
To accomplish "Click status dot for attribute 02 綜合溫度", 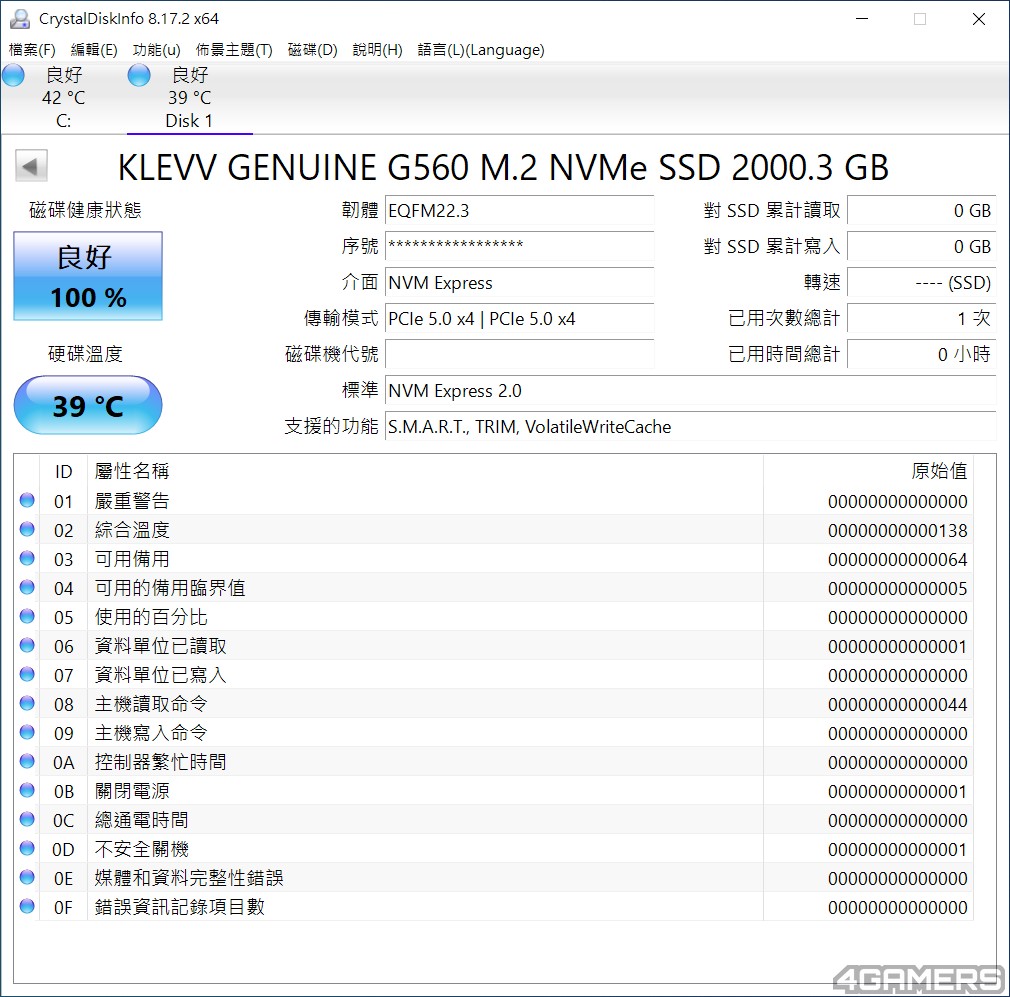I will pyautogui.click(x=27, y=529).
